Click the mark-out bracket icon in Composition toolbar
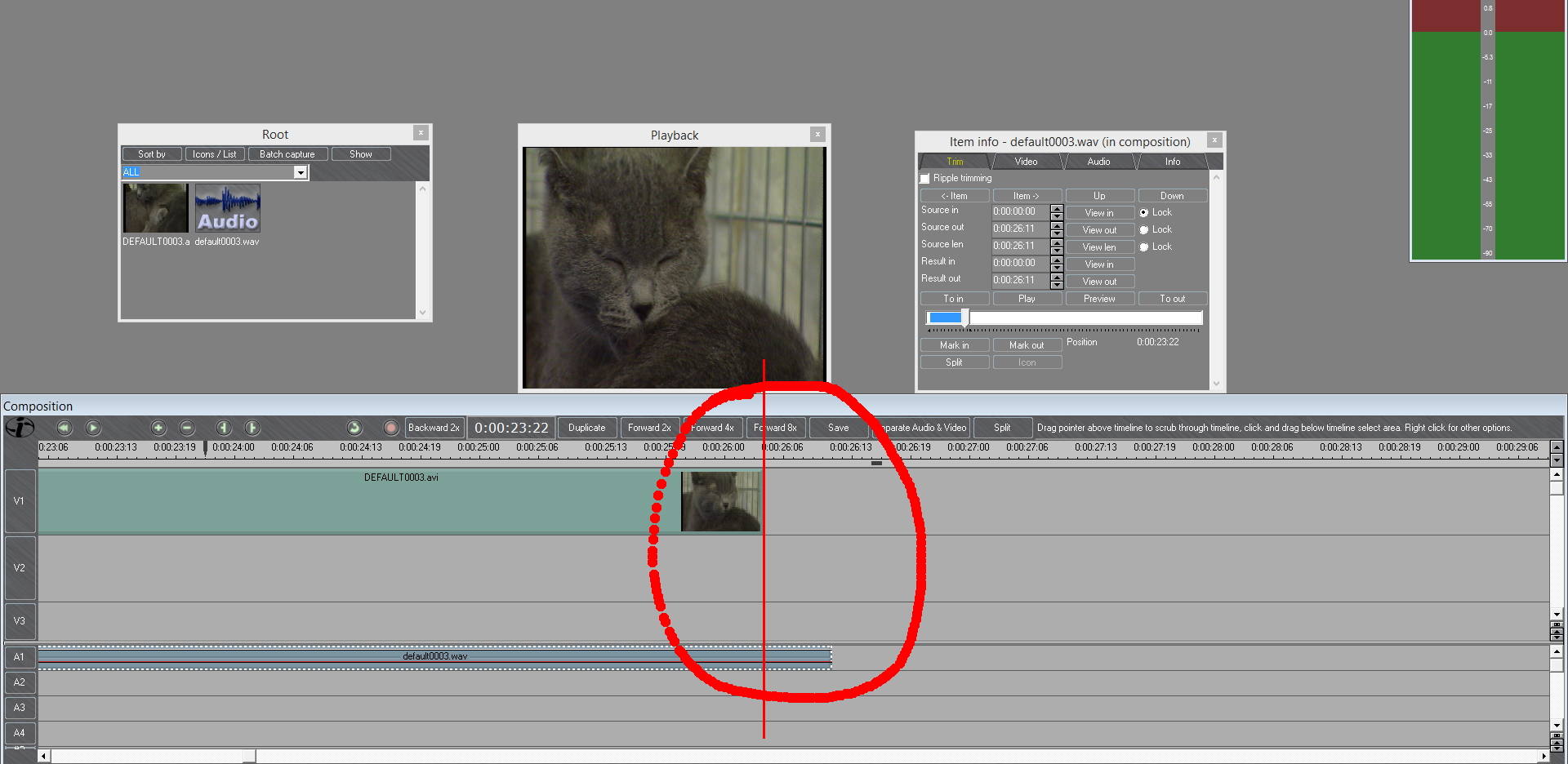The width and height of the screenshot is (1568, 764). click(252, 428)
